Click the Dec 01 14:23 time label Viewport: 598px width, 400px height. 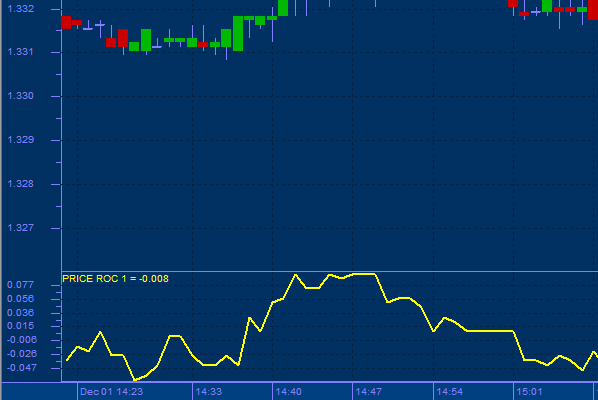pos(112,392)
